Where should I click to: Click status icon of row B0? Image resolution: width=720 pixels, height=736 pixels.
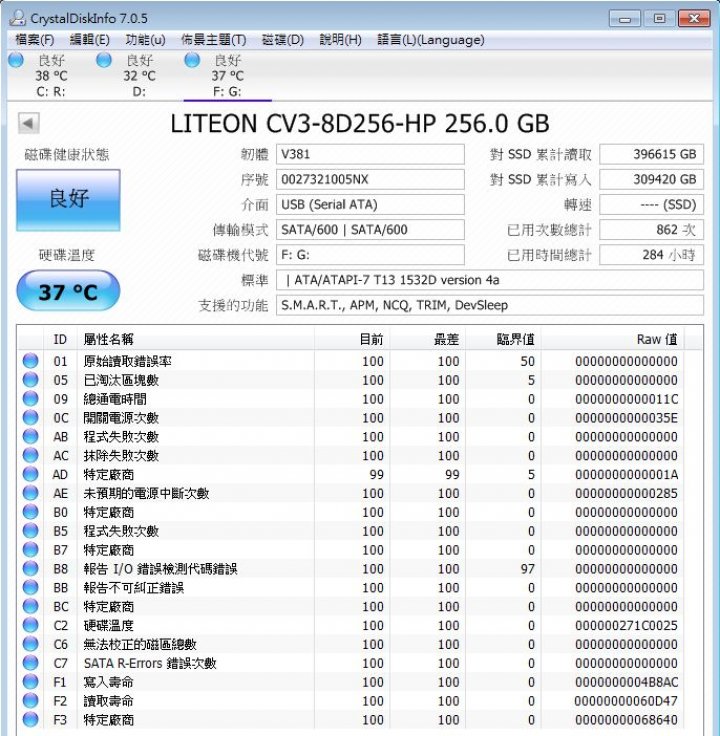tap(31, 512)
